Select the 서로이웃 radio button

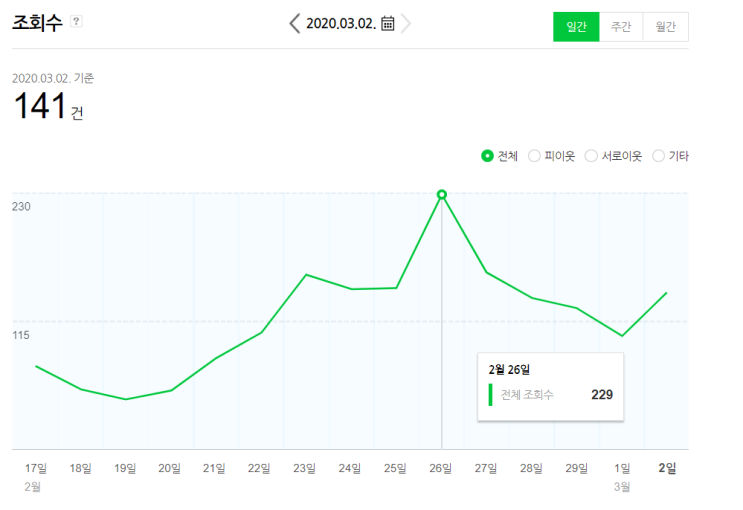click(x=591, y=156)
